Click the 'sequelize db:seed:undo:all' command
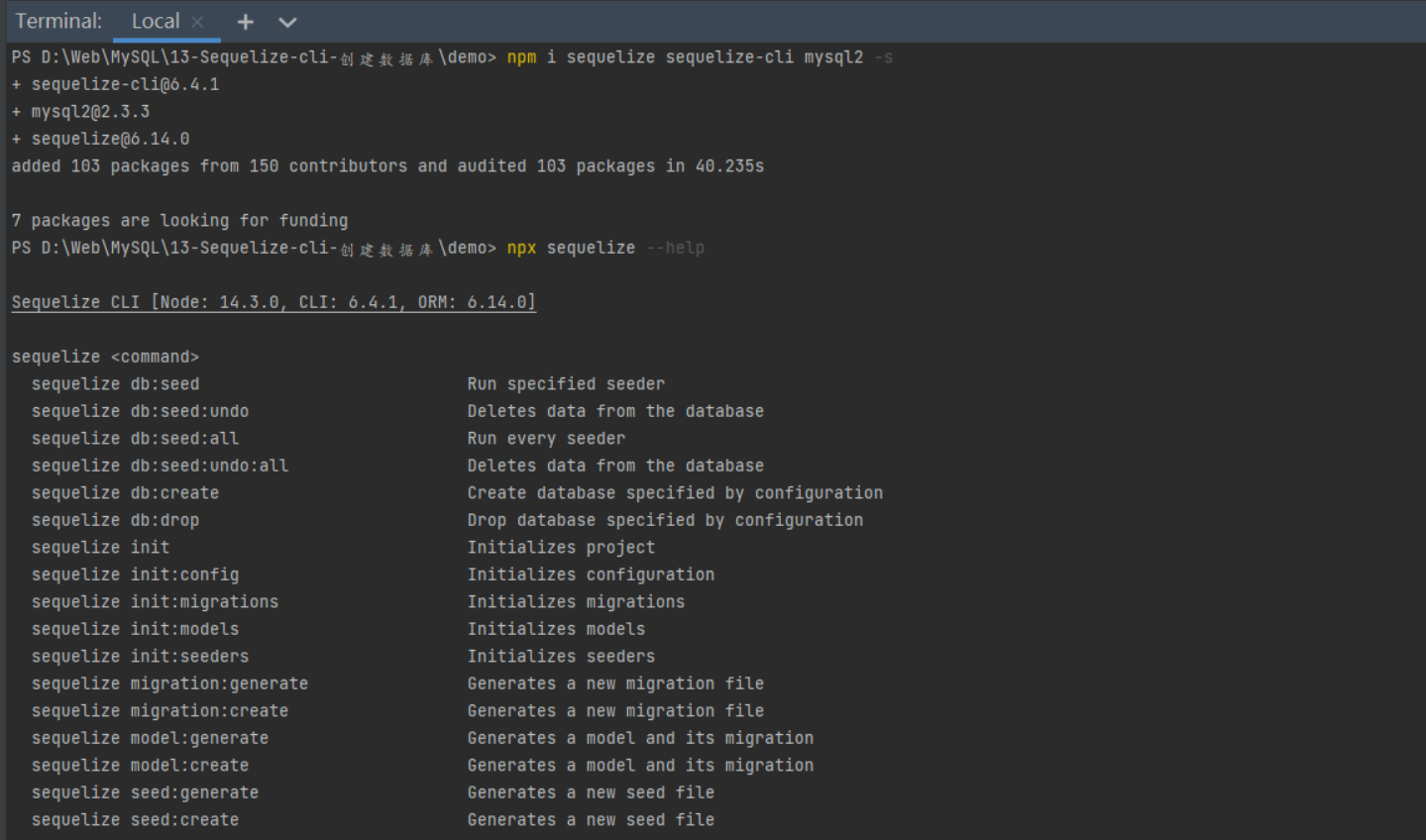This screenshot has width=1426, height=840. point(160,466)
